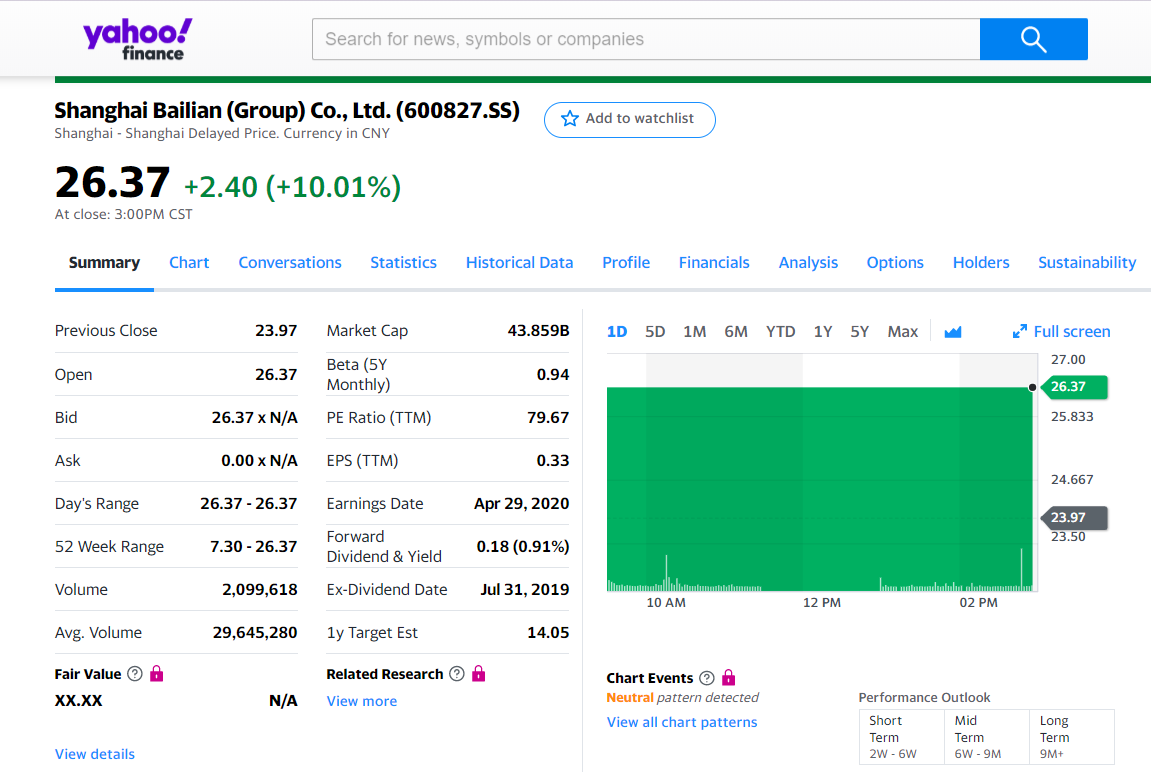Click the Fair Value help question mark icon

point(135,674)
